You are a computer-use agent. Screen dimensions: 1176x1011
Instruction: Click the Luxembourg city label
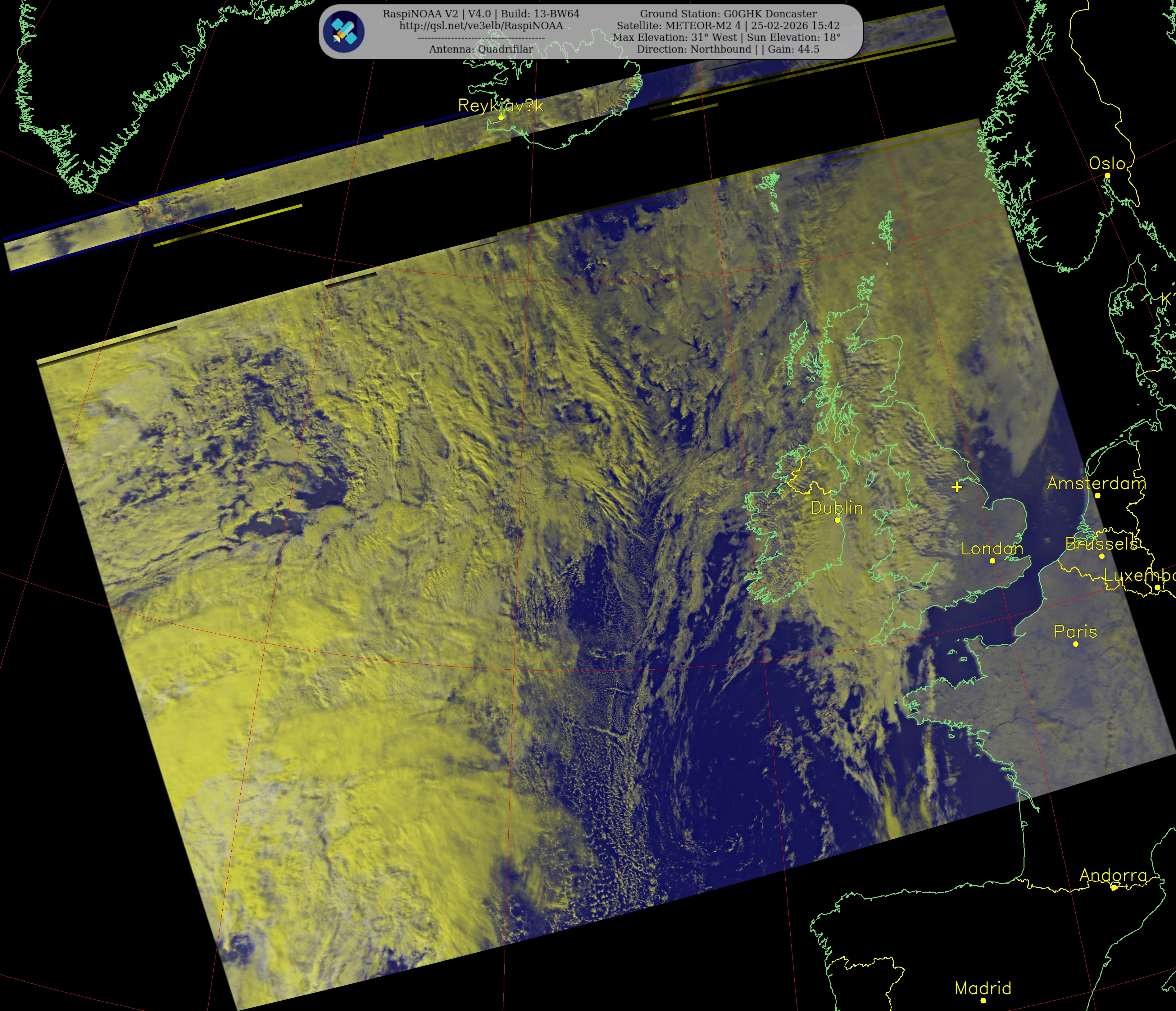click(1140, 576)
